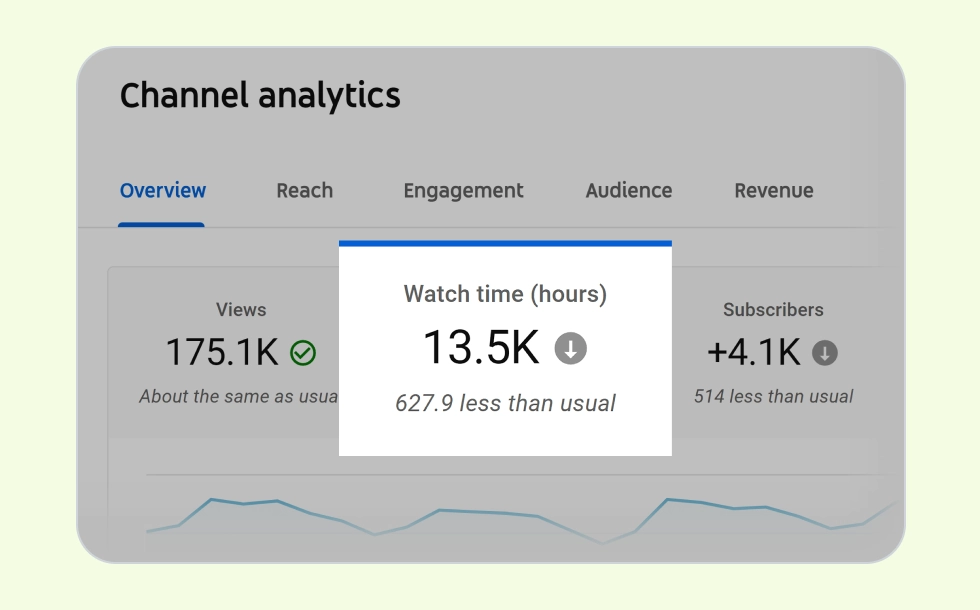Click the 13.5K watch time value
Screen dimensions: 980x610
[x=481, y=348]
